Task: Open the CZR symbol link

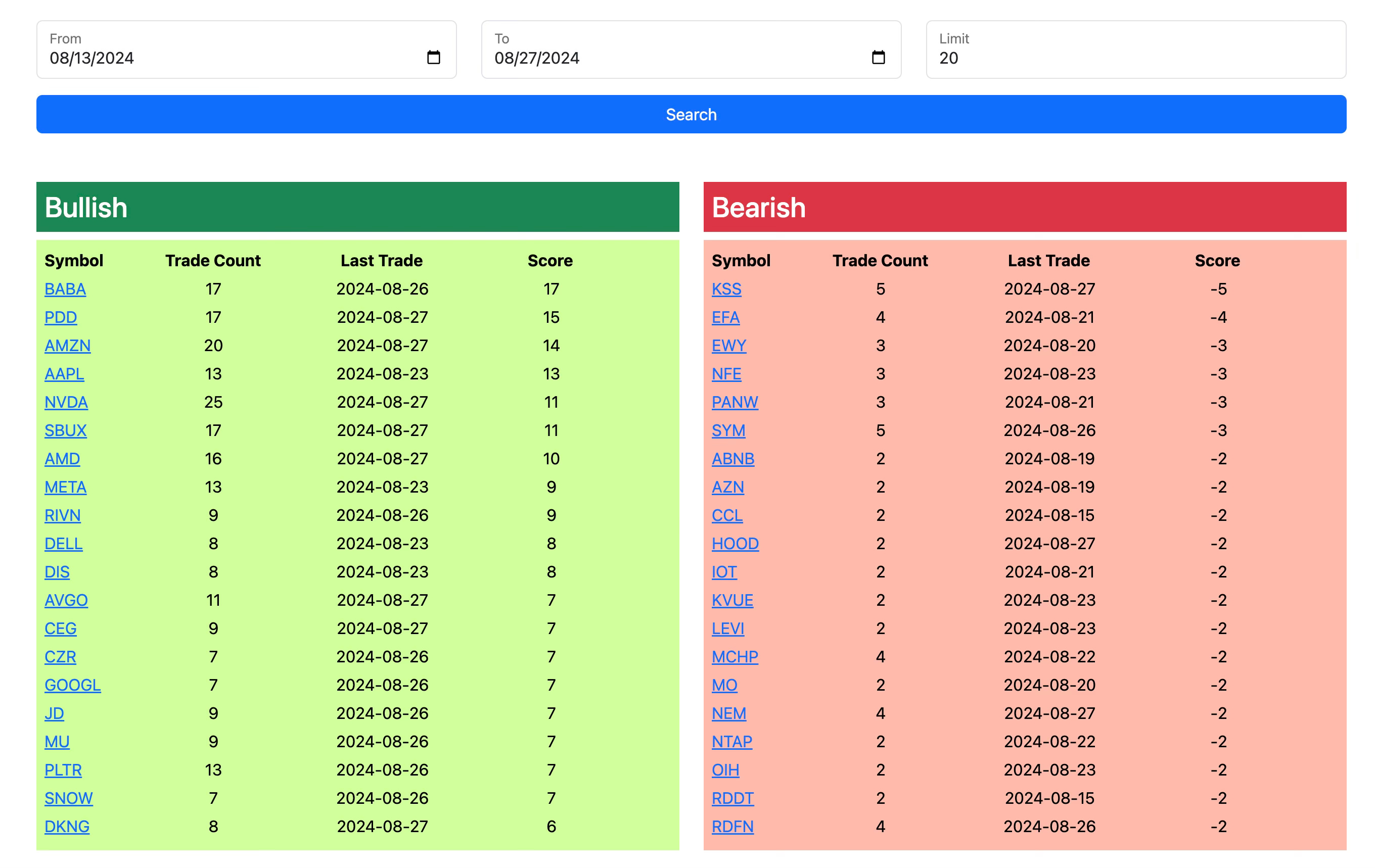Action: coord(60,657)
